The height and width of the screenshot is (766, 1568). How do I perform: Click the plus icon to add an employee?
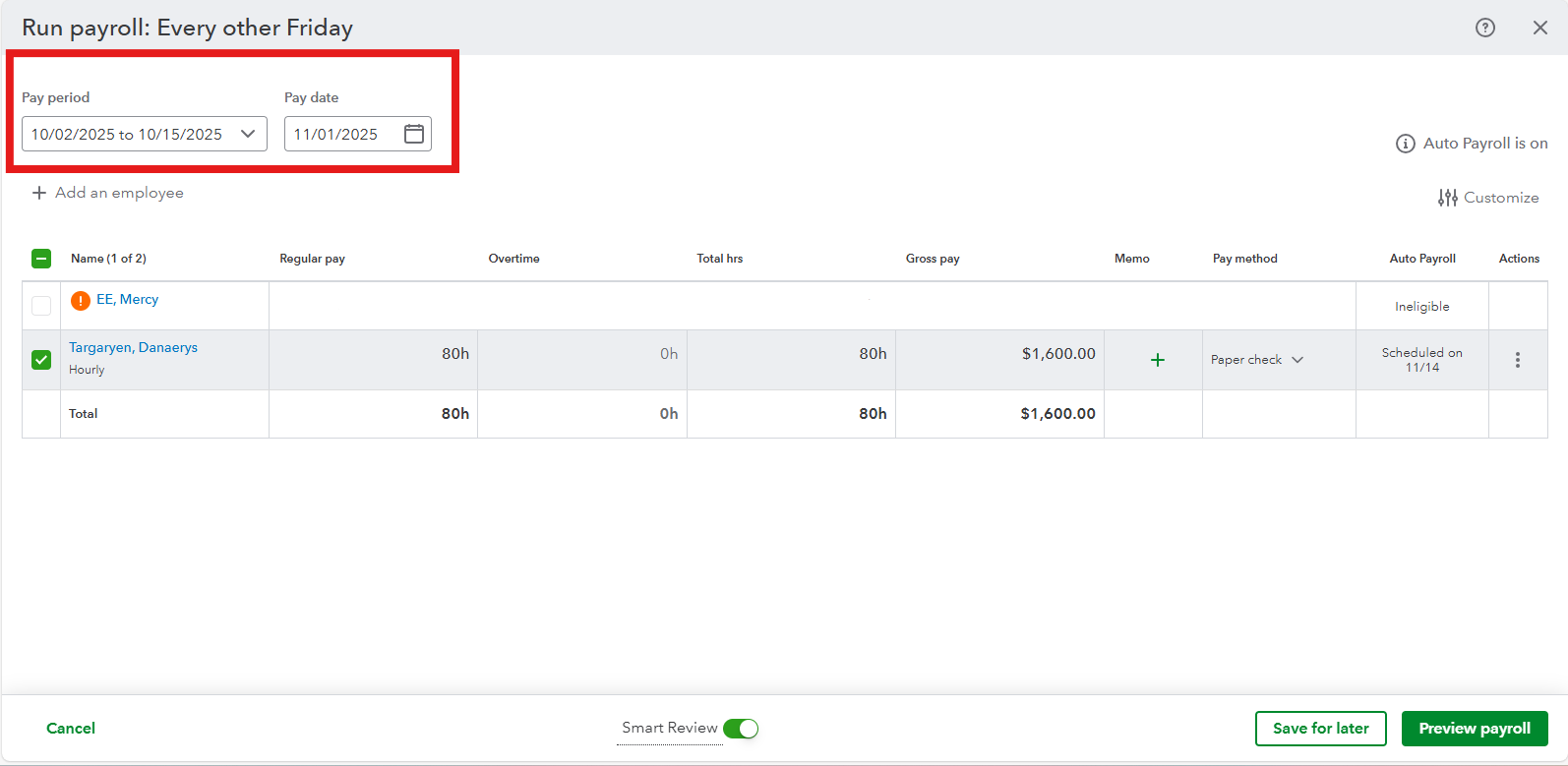click(39, 193)
